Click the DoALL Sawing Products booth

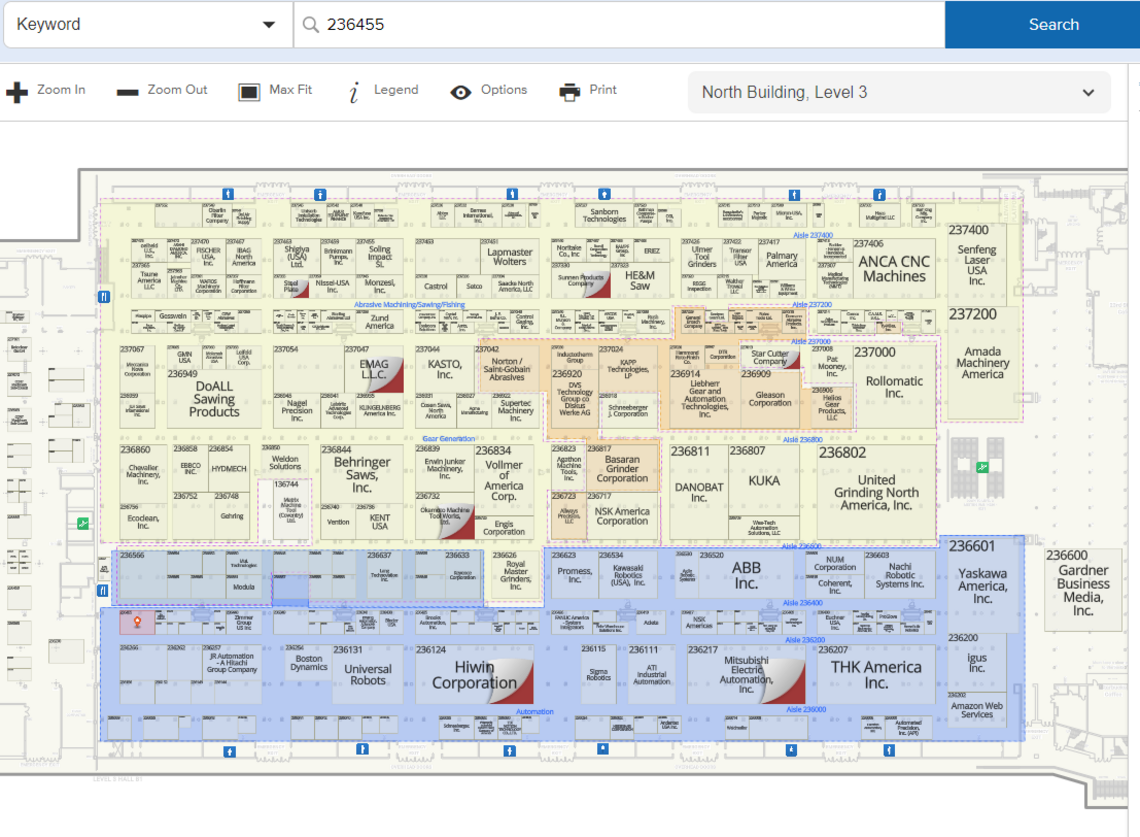[214, 398]
